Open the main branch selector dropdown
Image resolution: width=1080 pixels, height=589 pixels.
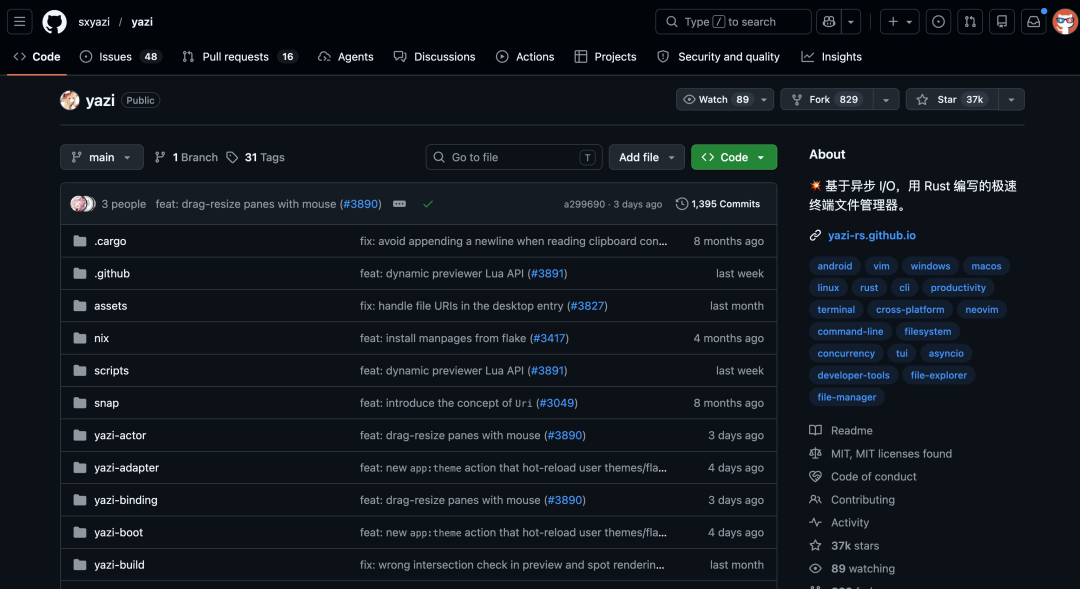[x=102, y=157]
